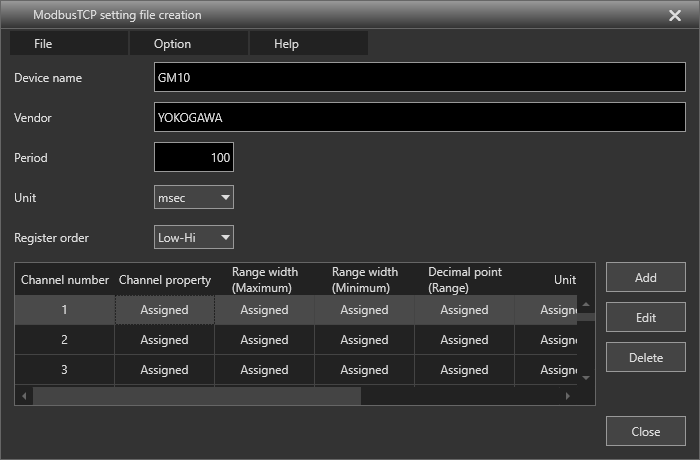Click the Device name field containing GM10
The height and width of the screenshot is (460, 700).
click(x=419, y=78)
